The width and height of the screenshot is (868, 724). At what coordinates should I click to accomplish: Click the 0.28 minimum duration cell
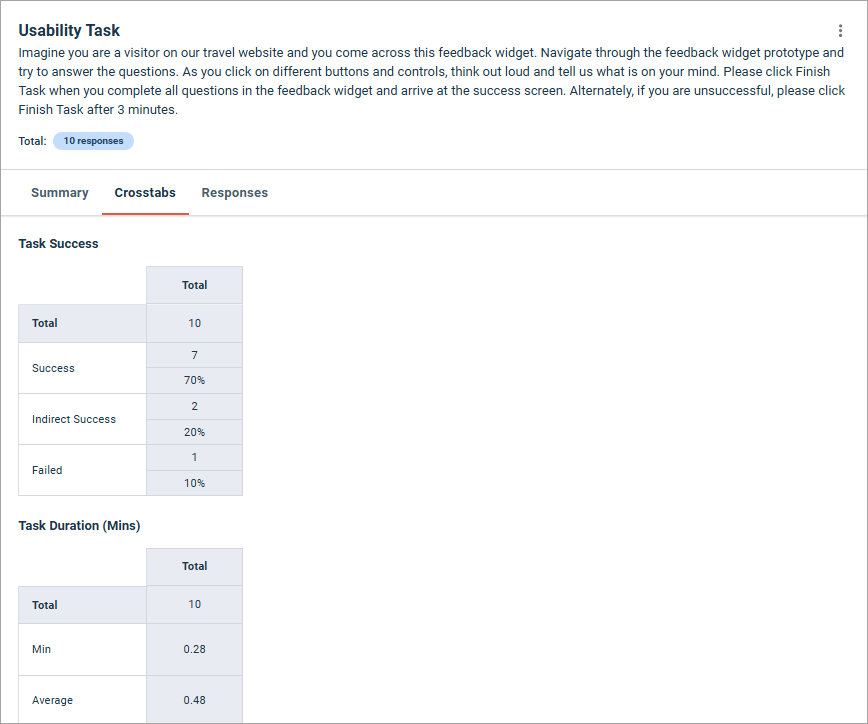pyautogui.click(x=194, y=649)
